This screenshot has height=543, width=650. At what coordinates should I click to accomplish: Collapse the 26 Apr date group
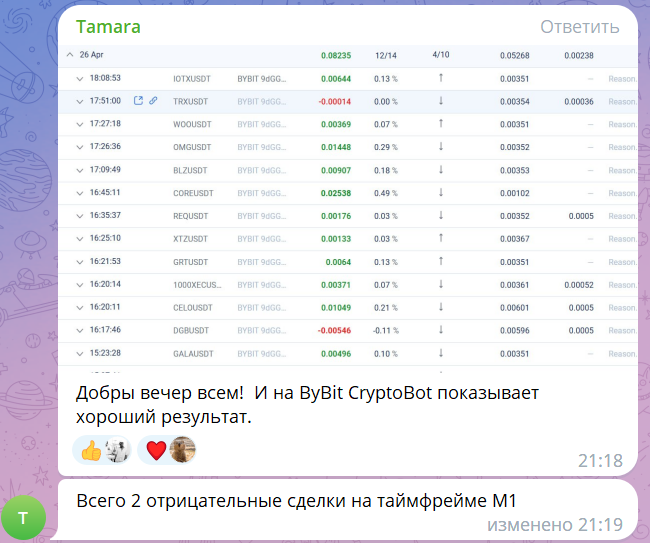point(70,55)
